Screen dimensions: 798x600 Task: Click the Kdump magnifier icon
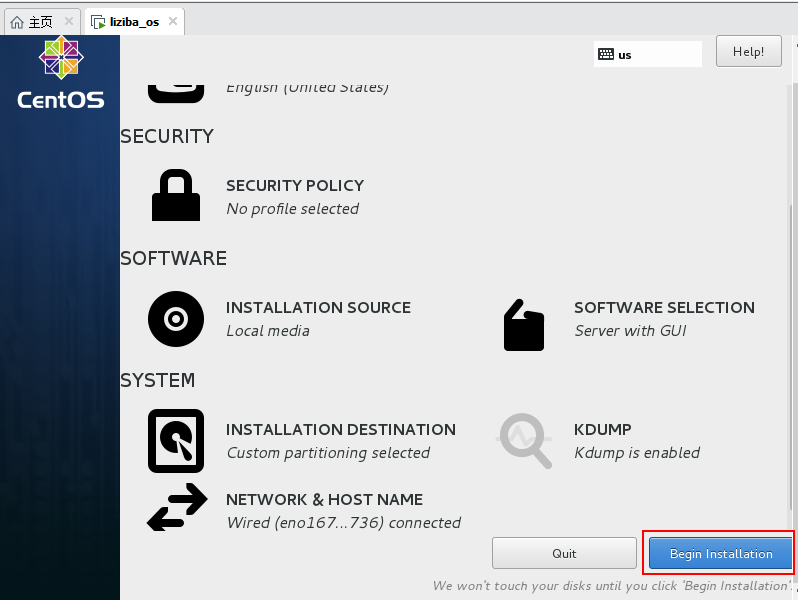[x=525, y=441]
